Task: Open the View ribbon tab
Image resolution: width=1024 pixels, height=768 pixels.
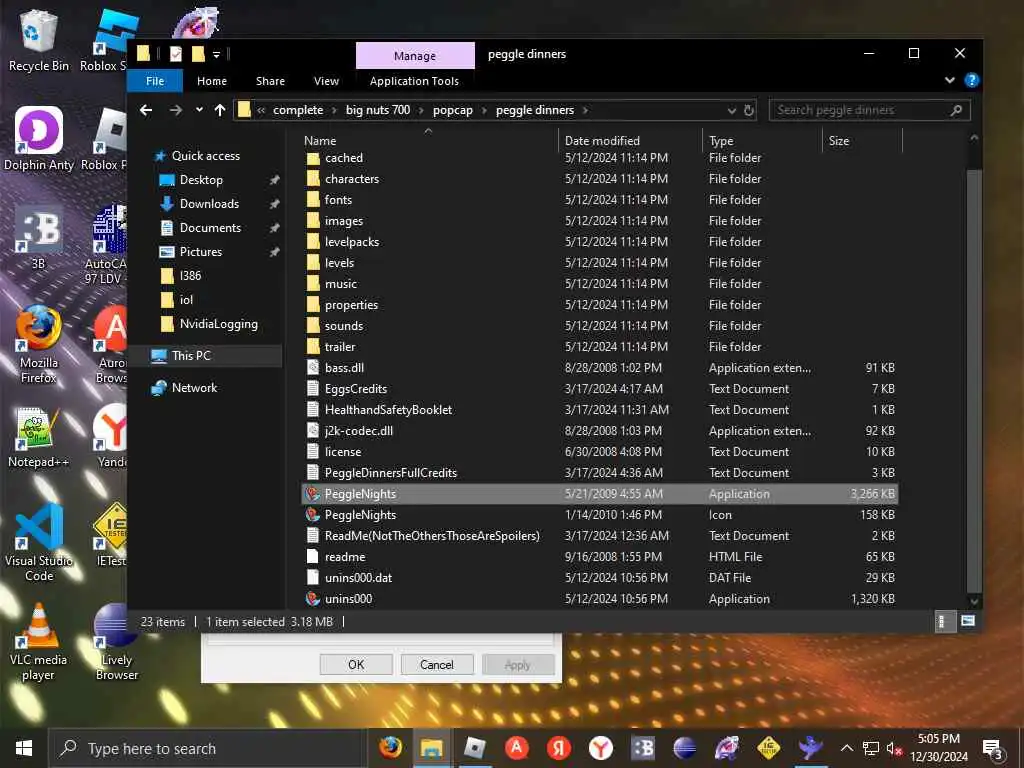Action: [x=326, y=81]
